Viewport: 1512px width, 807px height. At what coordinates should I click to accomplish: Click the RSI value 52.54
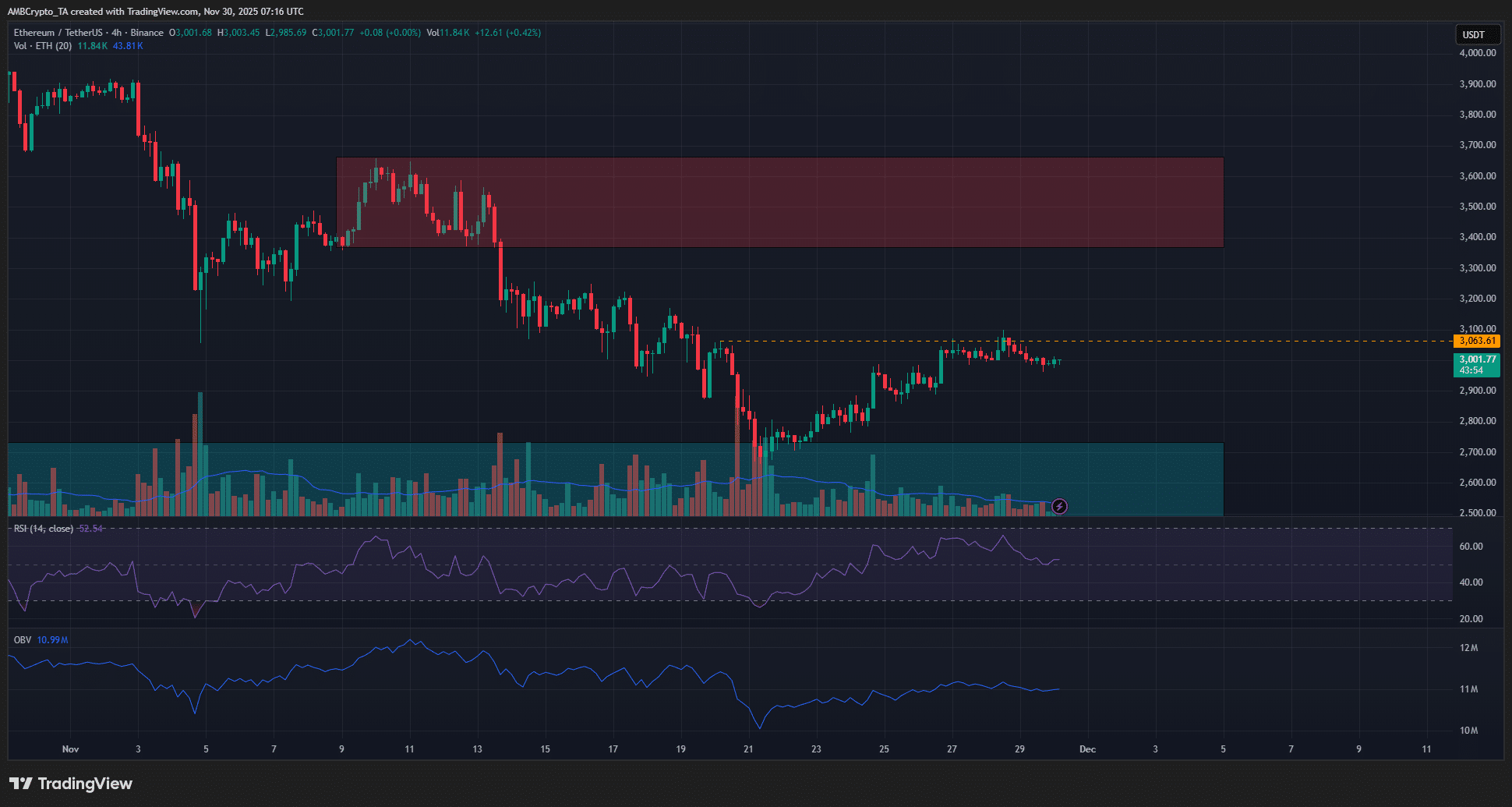tap(91, 529)
